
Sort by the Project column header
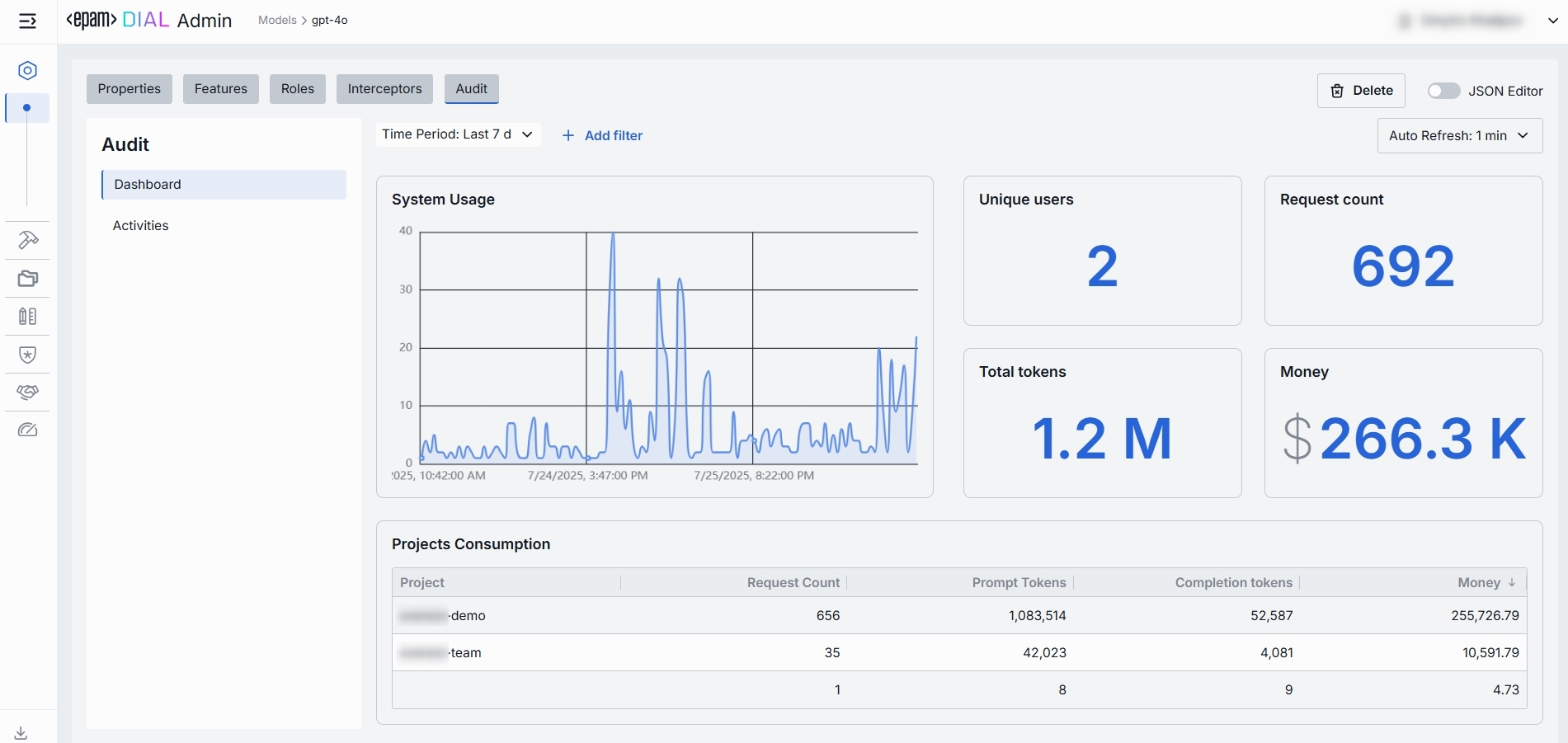(422, 583)
